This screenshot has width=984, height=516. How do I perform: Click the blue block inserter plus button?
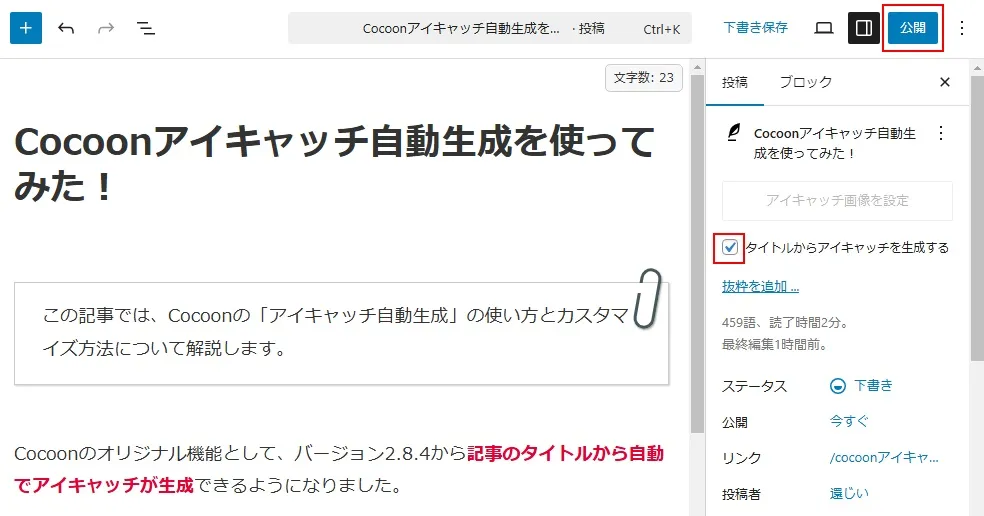point(26,28)
